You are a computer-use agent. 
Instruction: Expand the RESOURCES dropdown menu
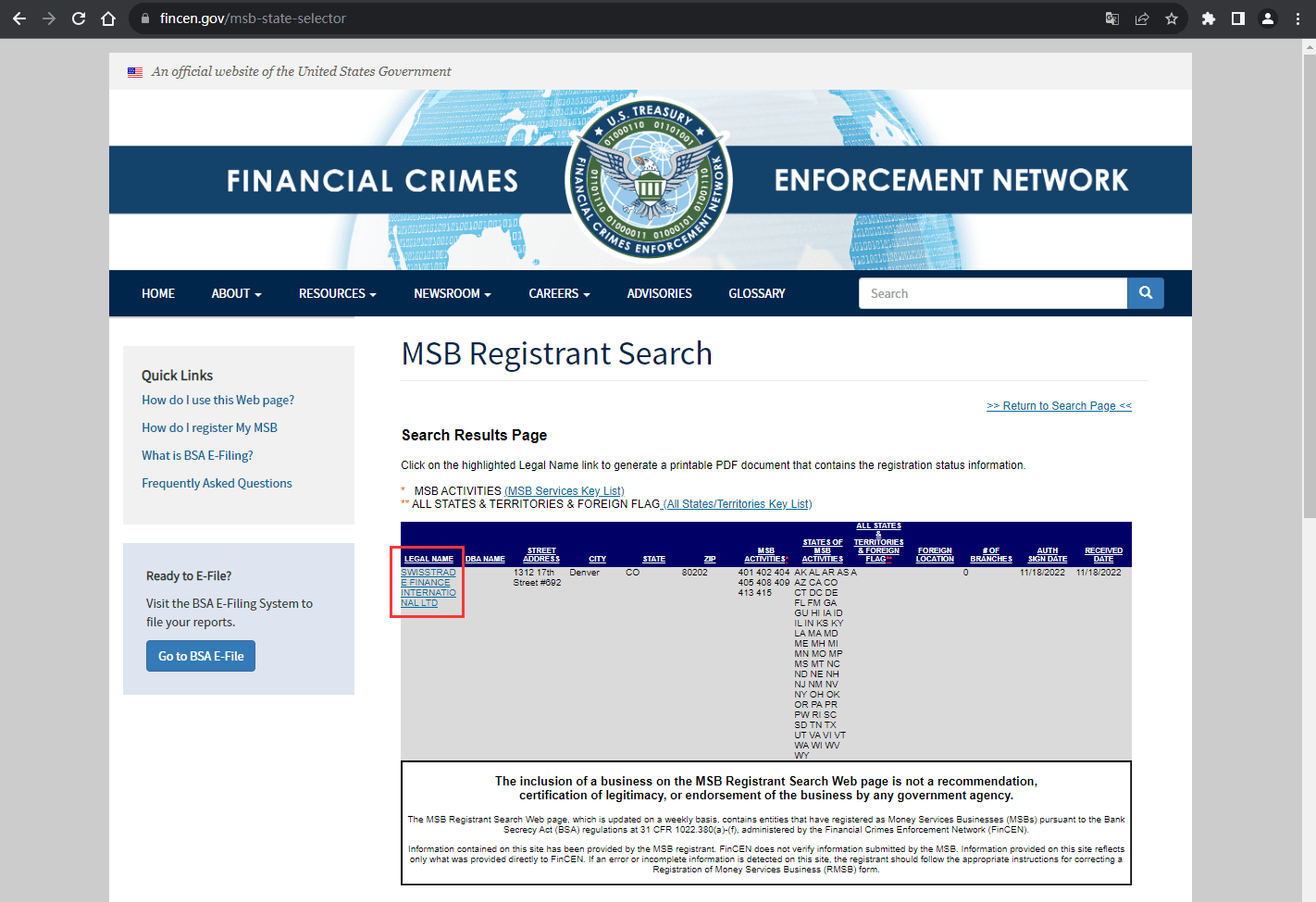click(338, 293)
